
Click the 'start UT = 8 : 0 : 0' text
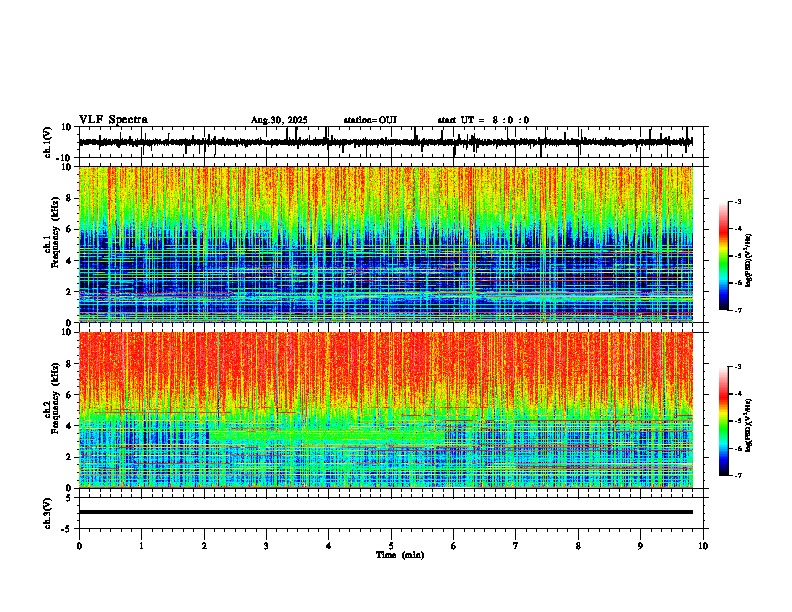pos(483,120)
